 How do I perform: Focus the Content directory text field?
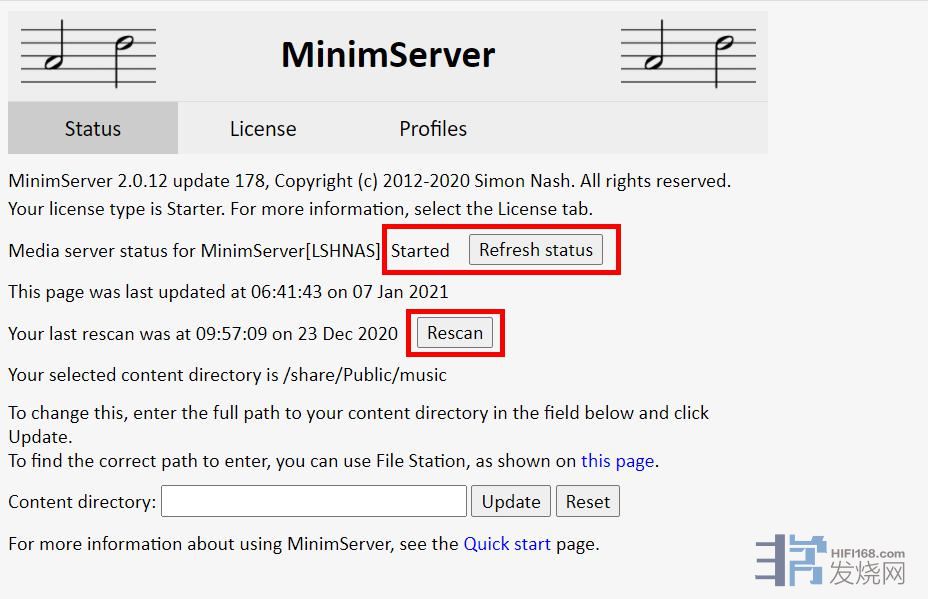pos(313,502)
